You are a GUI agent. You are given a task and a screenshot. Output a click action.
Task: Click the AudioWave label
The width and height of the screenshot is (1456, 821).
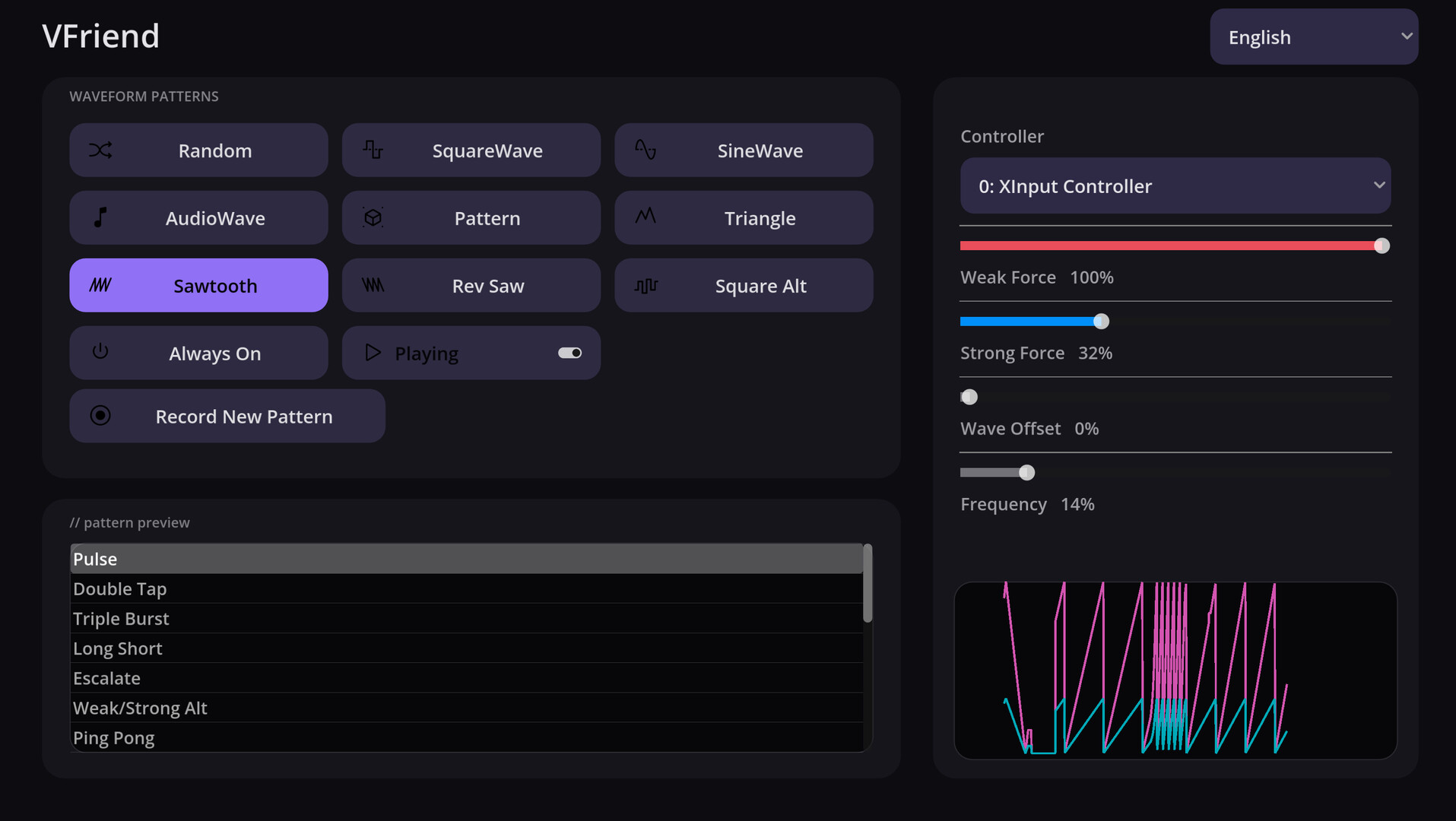(x=215, y=218)
